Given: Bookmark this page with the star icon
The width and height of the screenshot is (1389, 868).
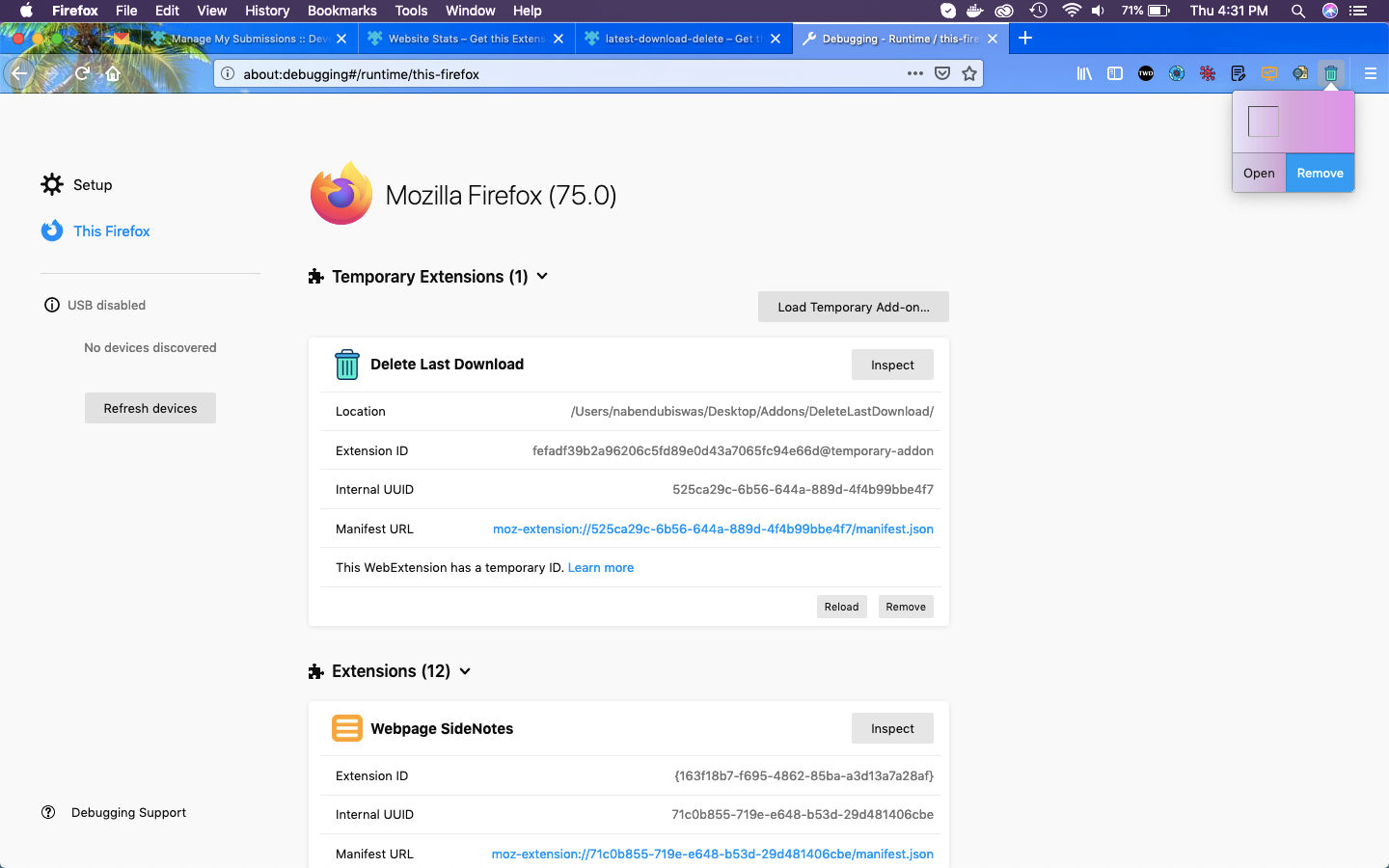Looking at the screenshot, I should point(969,73).
